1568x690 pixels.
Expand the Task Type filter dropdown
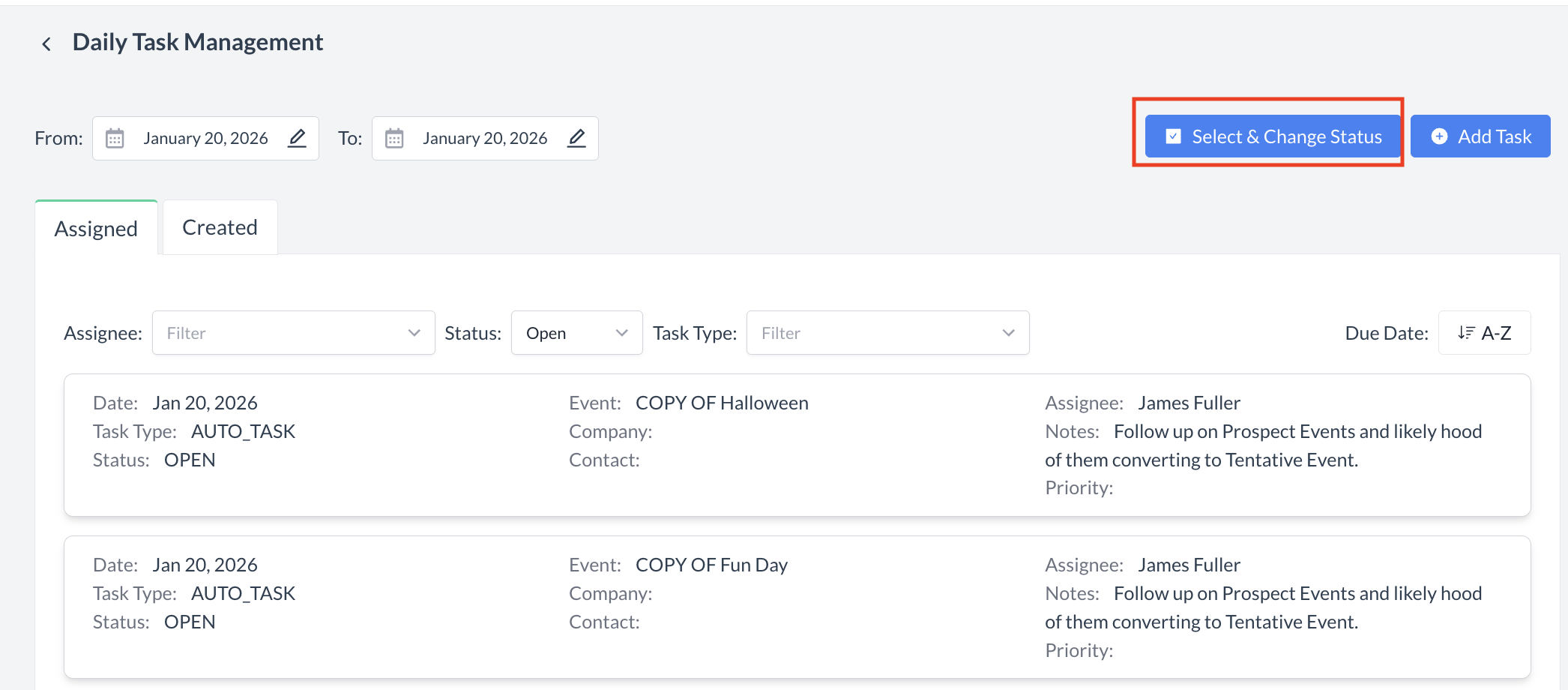coord(887,333)
